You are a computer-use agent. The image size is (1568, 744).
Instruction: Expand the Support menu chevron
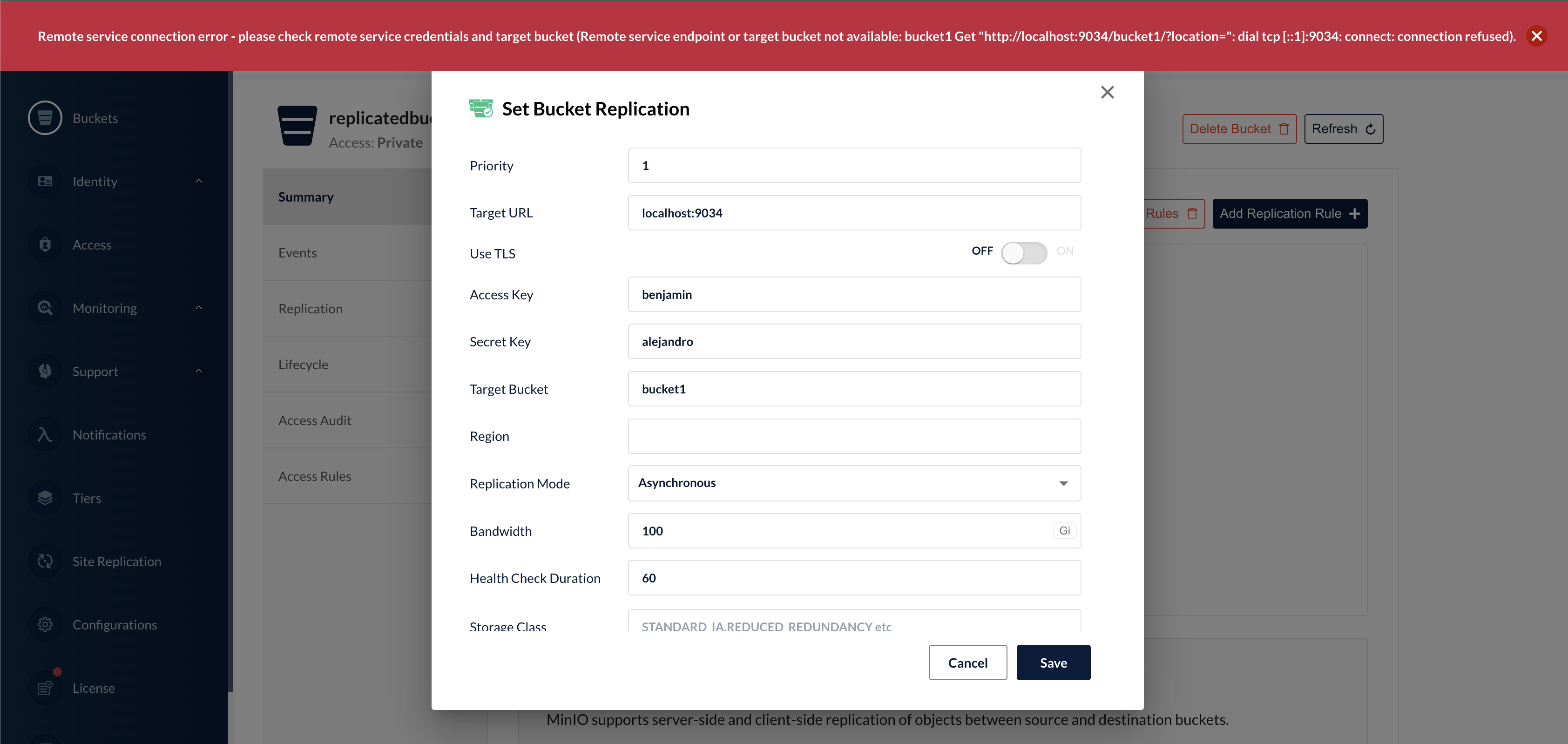click(x=198, y=371)
